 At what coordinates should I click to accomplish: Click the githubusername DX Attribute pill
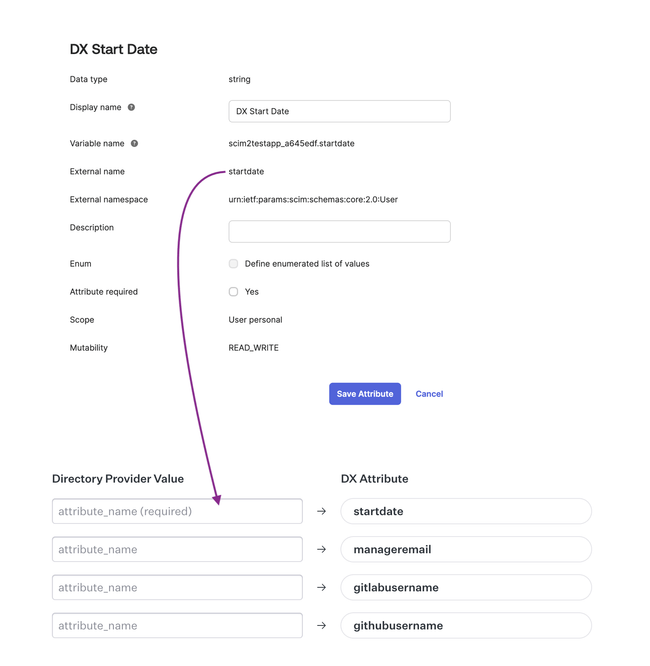(466, 625)
